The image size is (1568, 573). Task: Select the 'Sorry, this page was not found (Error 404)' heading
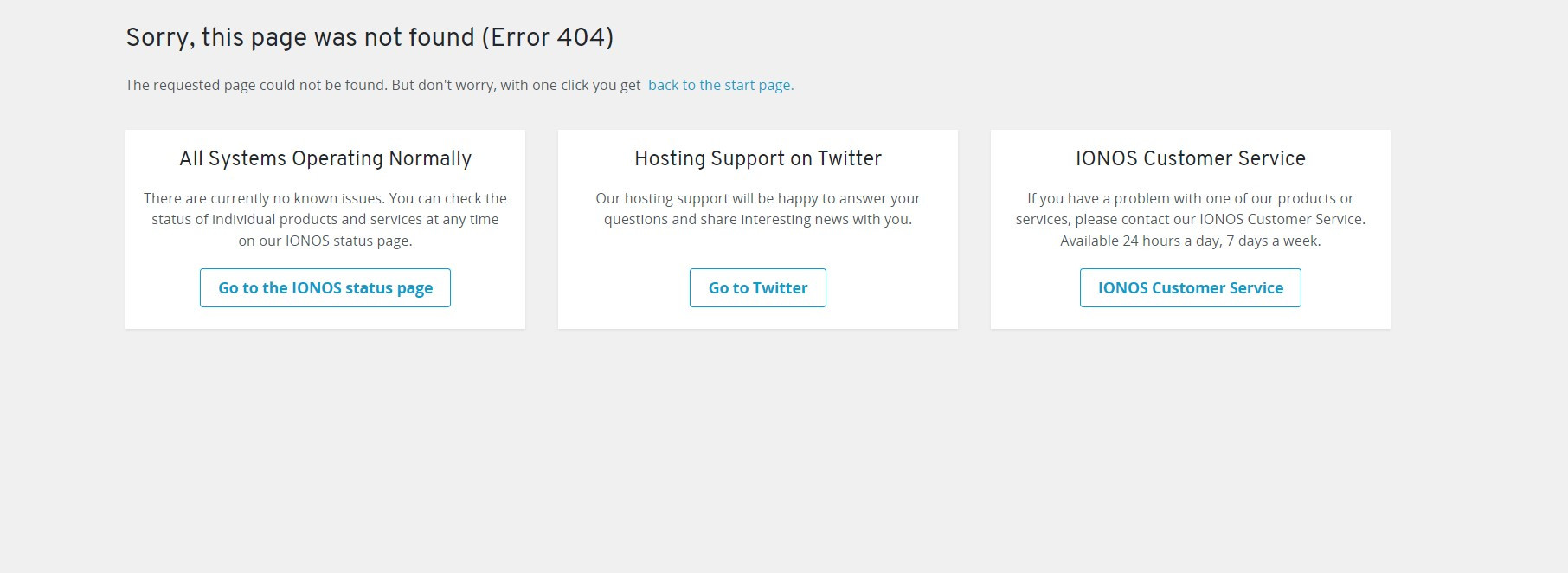pyautogui.click(x=370, y=37)
